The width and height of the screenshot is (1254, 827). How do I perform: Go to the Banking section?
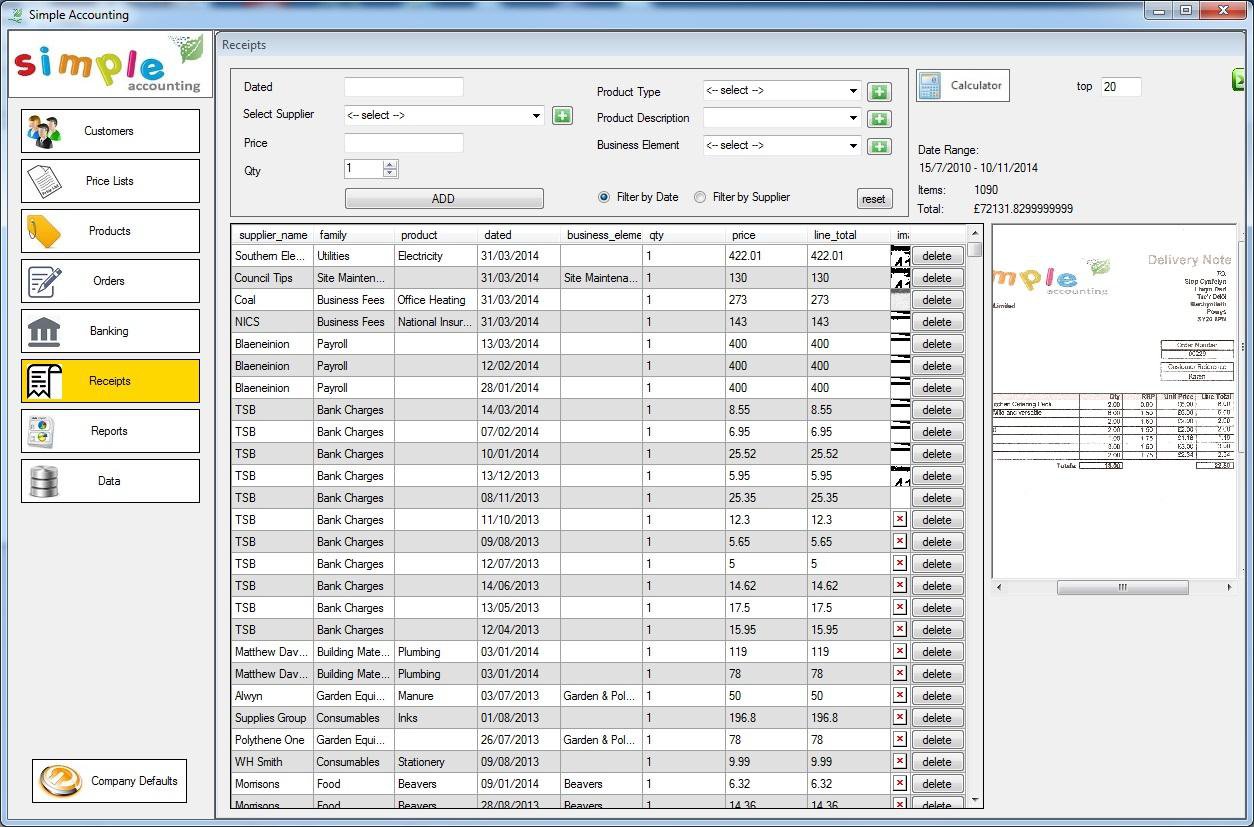(x=110, y=331)
